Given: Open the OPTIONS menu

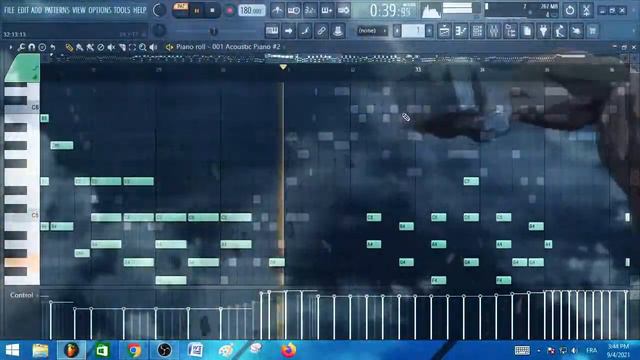Looking at the screenshot, I should tap(100, 10).
